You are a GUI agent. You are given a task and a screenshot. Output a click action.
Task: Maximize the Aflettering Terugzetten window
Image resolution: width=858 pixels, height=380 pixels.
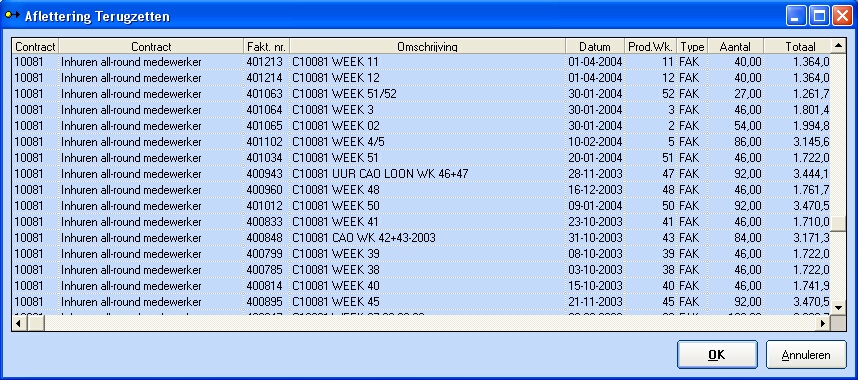click(x=820, y=16)
